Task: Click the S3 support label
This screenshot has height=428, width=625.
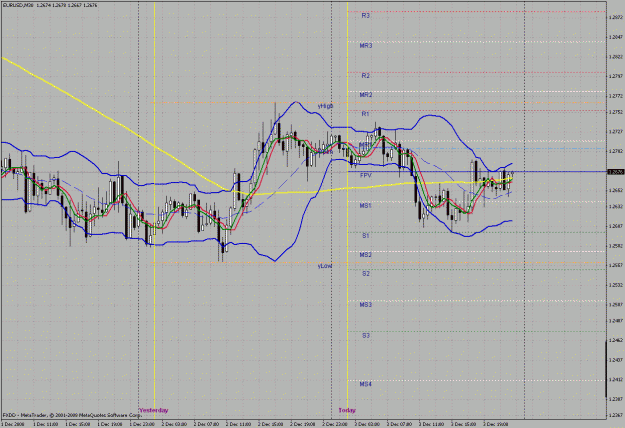Action: (x=366, y=336)
